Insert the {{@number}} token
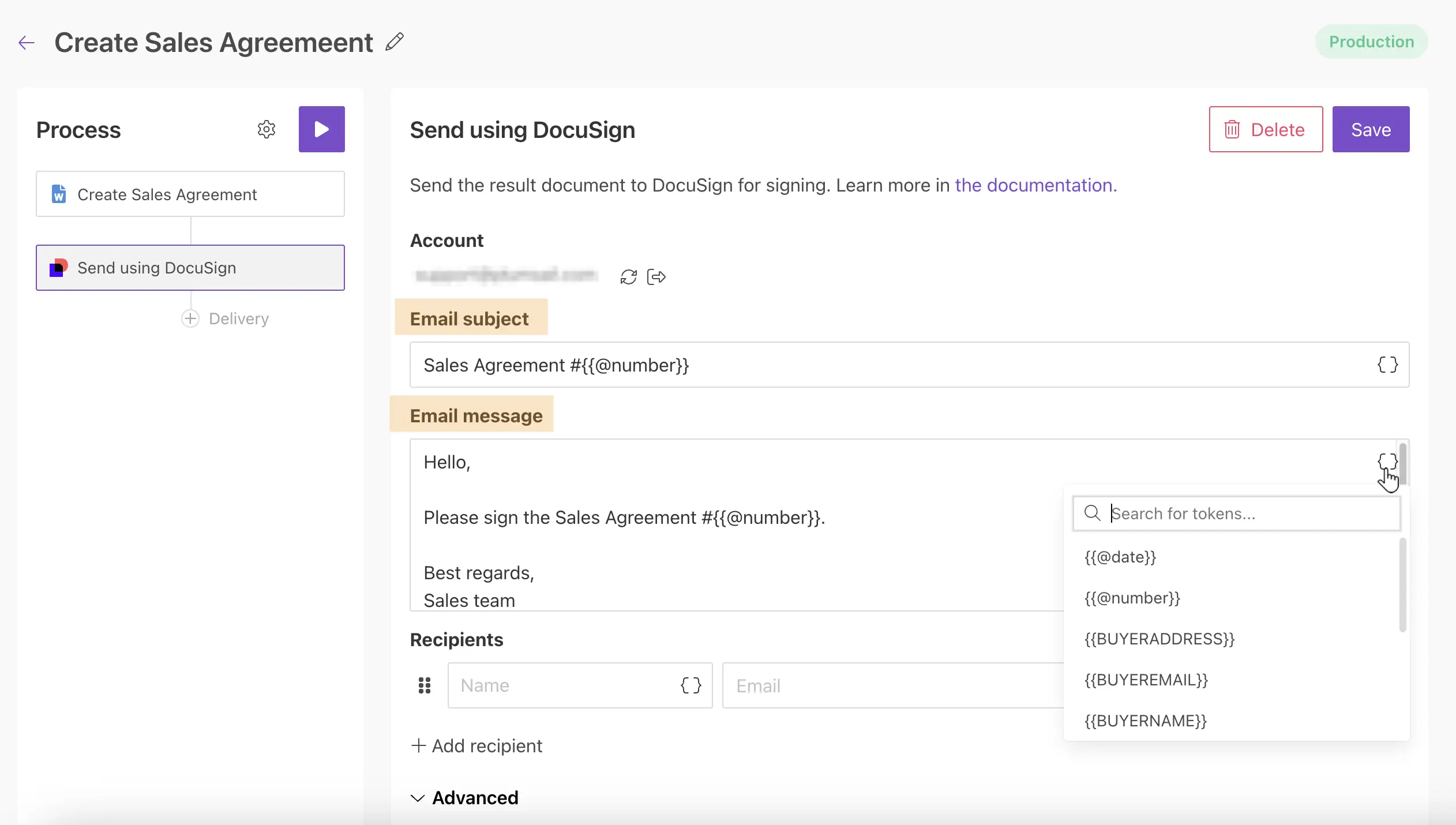 (x=1132, y=598)
